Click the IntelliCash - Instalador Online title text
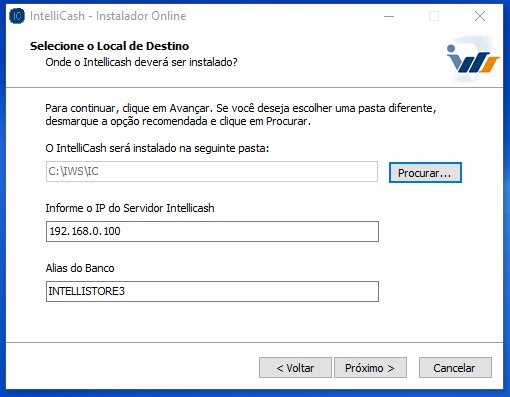This screenshot has height=397, width=510. coord(108,16)
